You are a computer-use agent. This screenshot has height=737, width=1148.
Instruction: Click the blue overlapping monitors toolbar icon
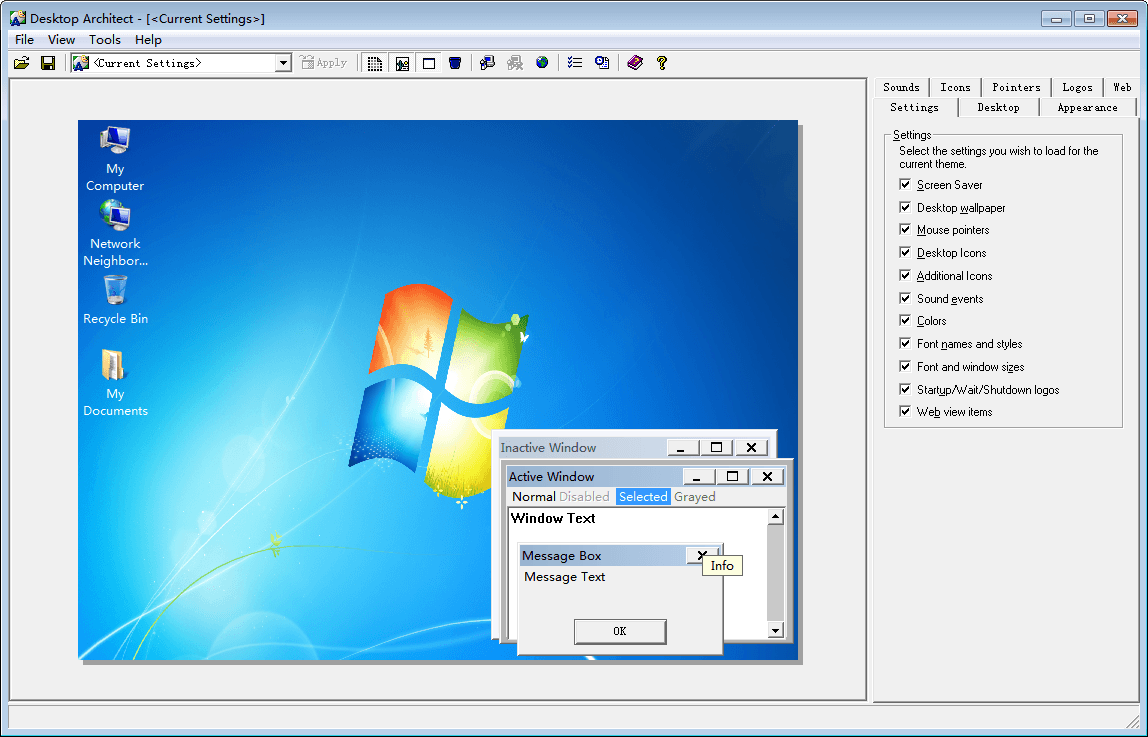pyautogui.click(x=487, y=63)
